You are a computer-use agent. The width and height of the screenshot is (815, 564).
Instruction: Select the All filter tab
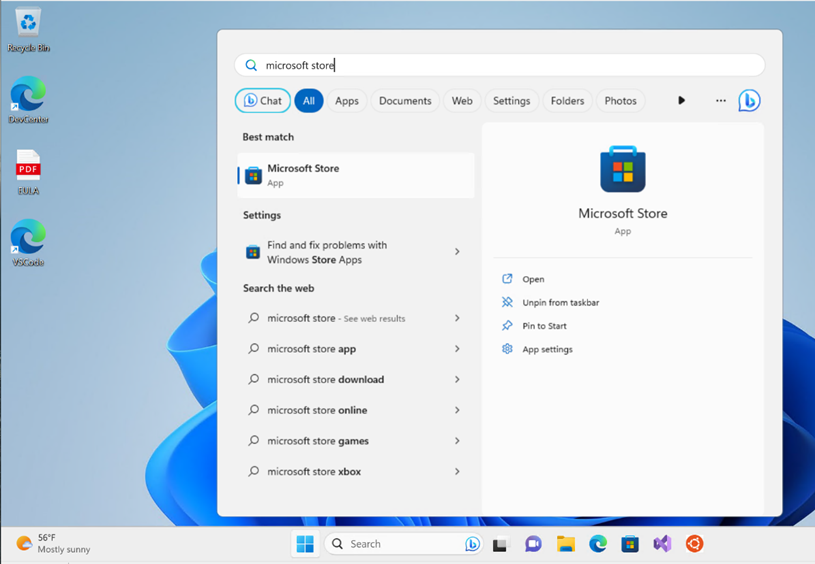coord(309,101)
